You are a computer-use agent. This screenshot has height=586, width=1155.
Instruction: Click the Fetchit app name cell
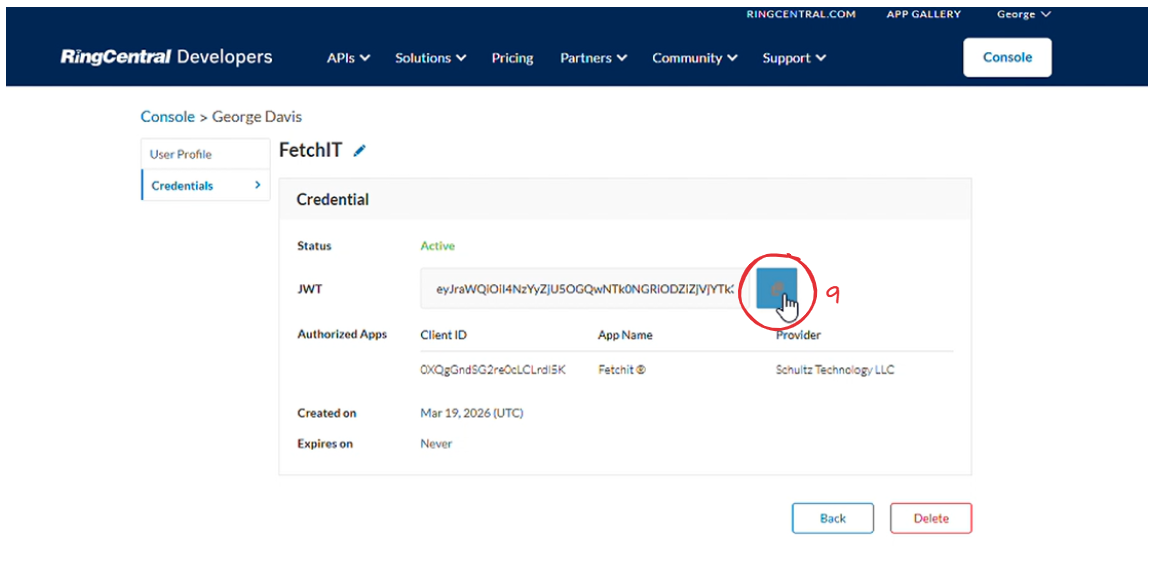pos(622,370)
